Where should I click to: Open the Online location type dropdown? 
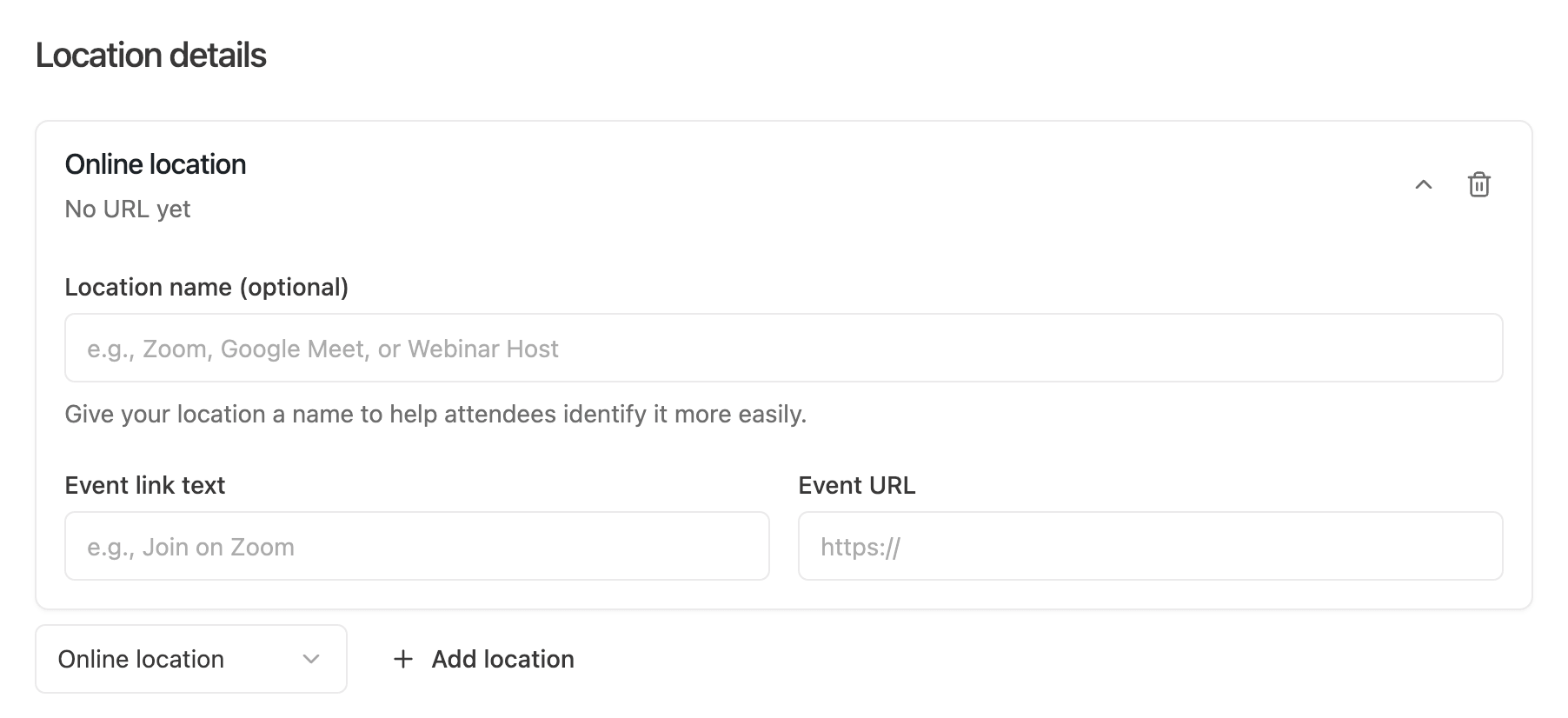190,659
